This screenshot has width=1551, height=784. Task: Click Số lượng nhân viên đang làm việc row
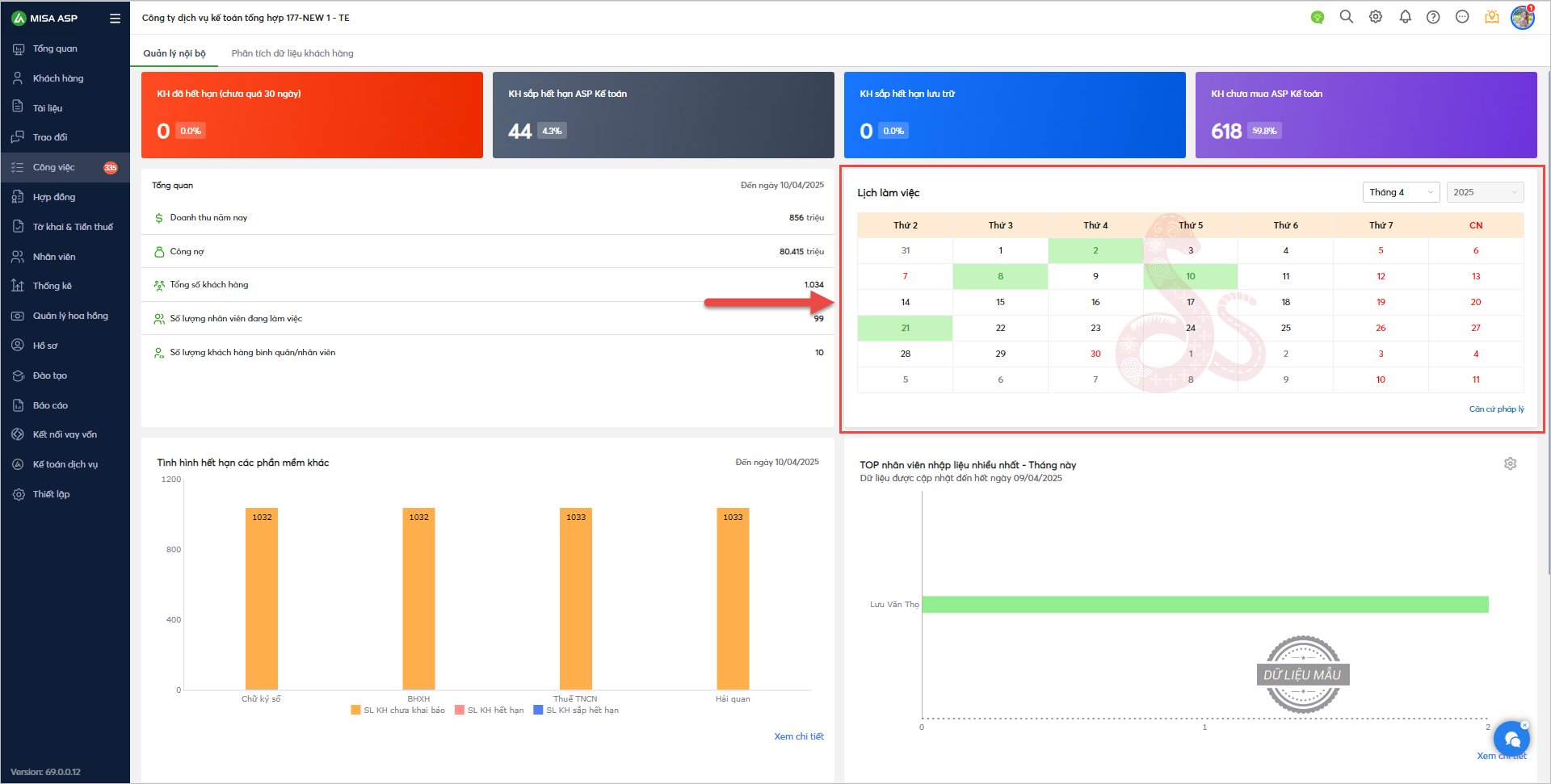[x=488, y=319]
